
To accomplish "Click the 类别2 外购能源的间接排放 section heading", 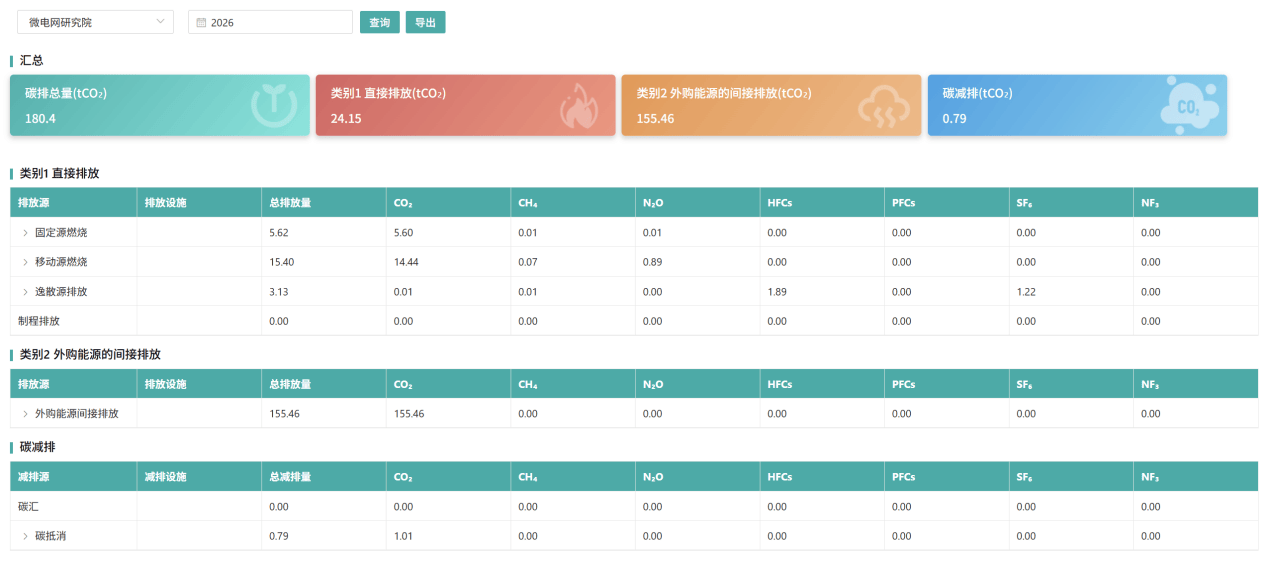I will click(90, 354).
